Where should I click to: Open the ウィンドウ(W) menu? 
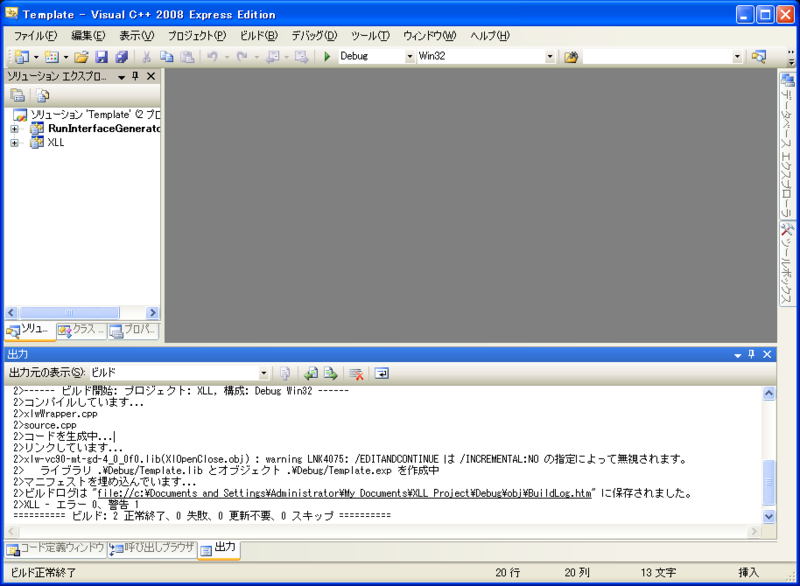430,36
